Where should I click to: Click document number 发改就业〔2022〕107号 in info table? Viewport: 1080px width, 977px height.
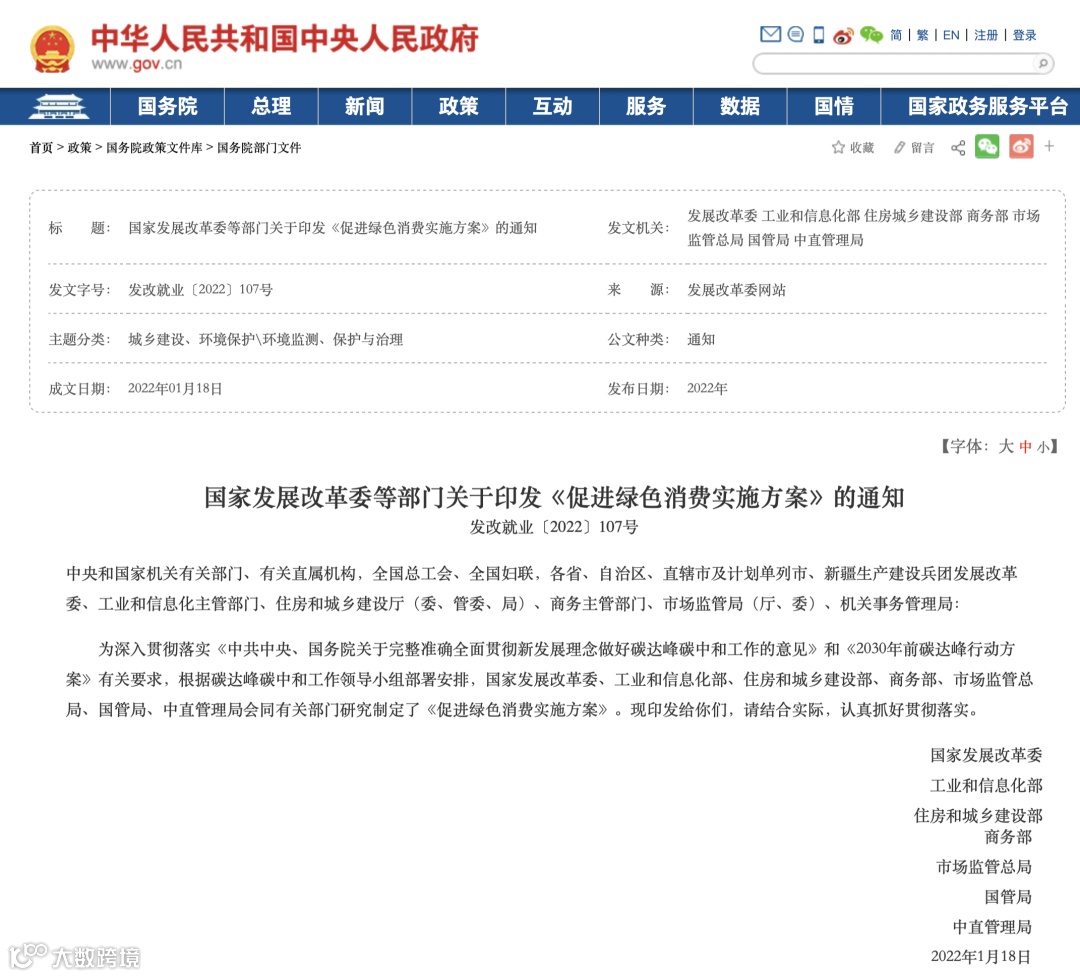(x=200, y=290)
